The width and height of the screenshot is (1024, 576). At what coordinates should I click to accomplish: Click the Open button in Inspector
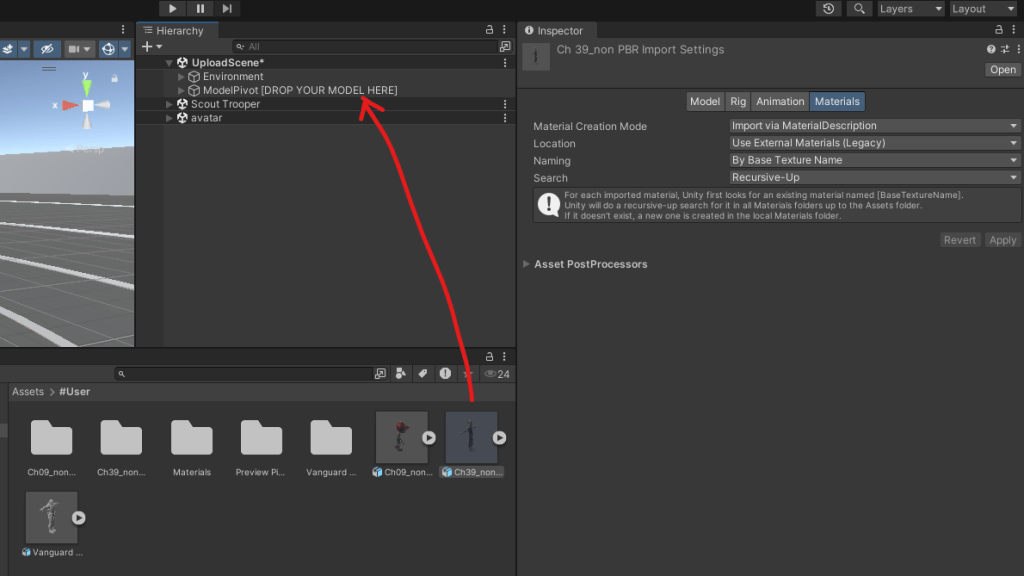click(x=1002, y=70)
